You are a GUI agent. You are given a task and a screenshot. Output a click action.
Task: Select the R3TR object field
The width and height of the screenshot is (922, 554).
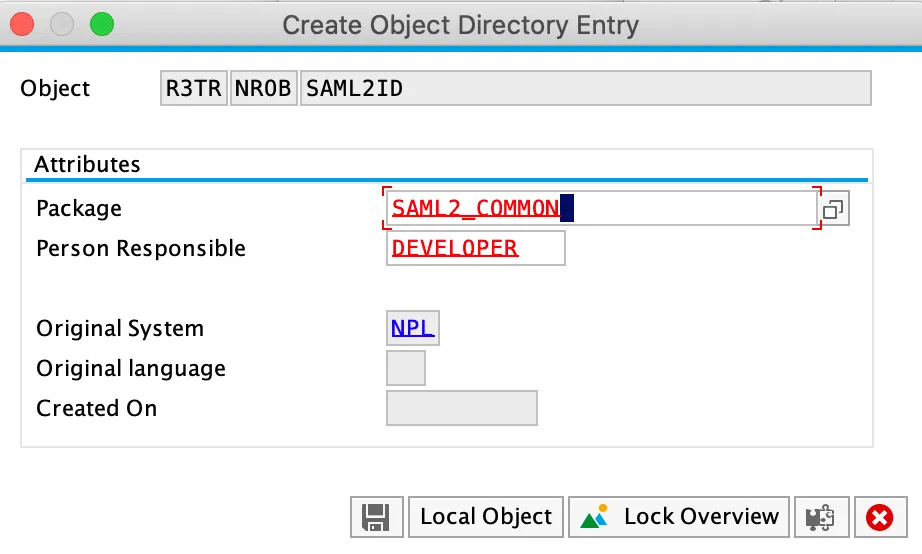click(x=193, y=88)
